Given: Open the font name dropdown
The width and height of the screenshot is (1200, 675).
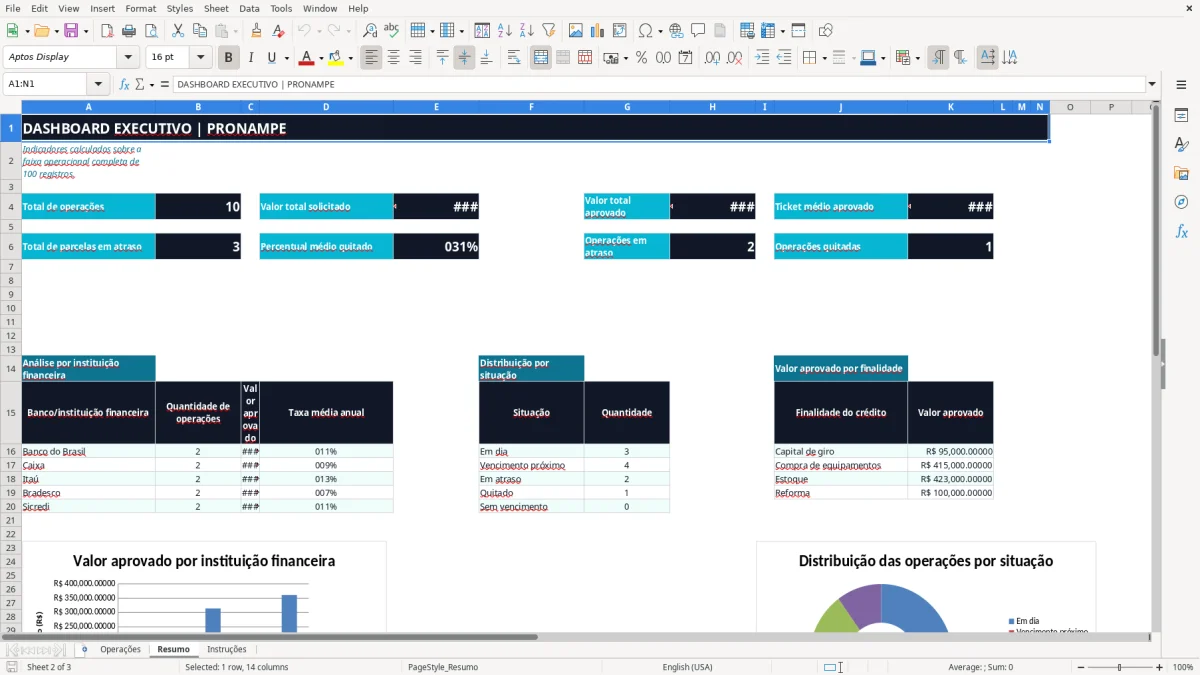Looking at the screenshot, I should coord(127,57).
